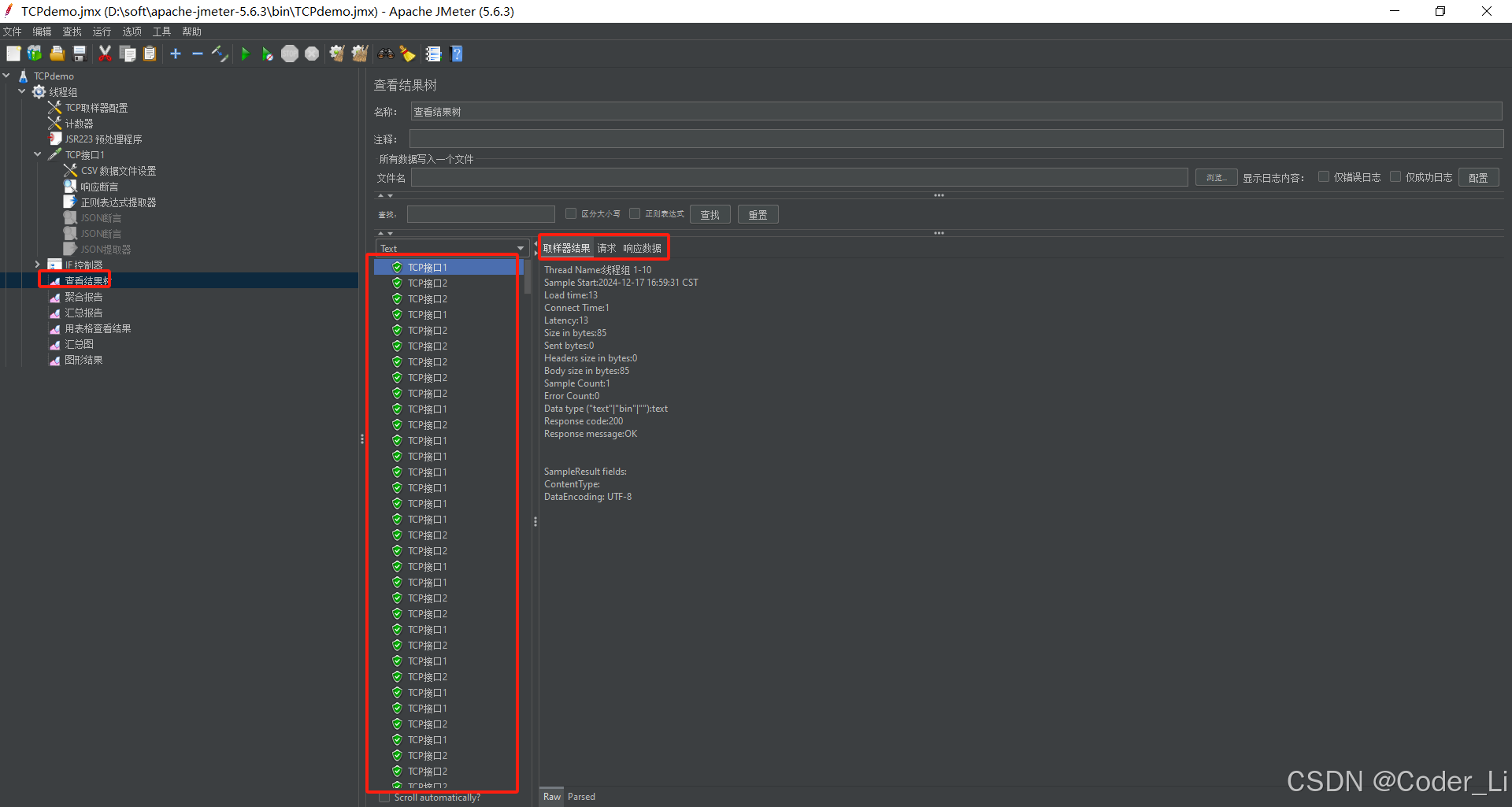Select the JSR223 预处理程序 tree item

click(103, 139)
